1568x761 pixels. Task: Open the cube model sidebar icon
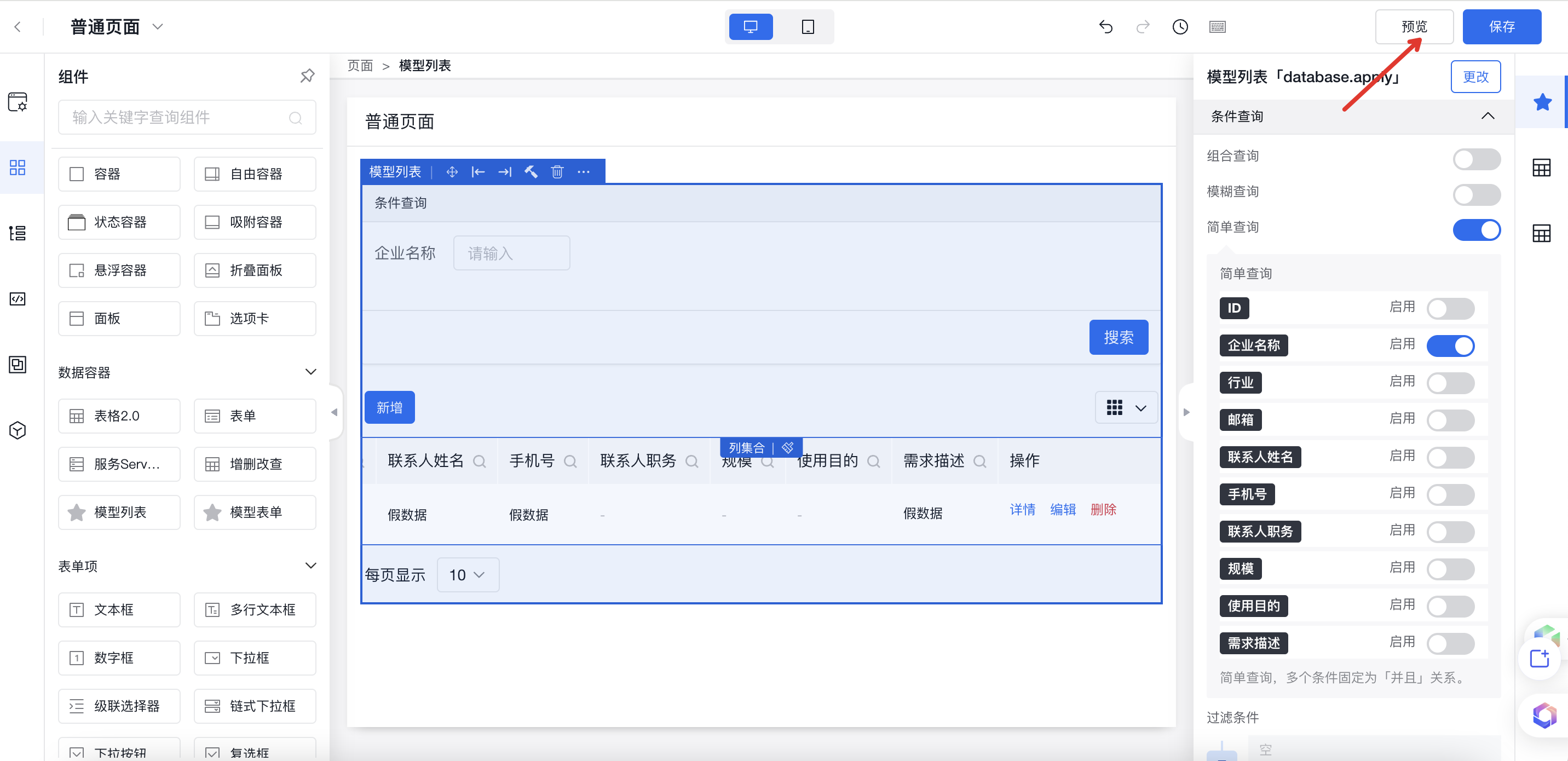[x=18, y=430]
